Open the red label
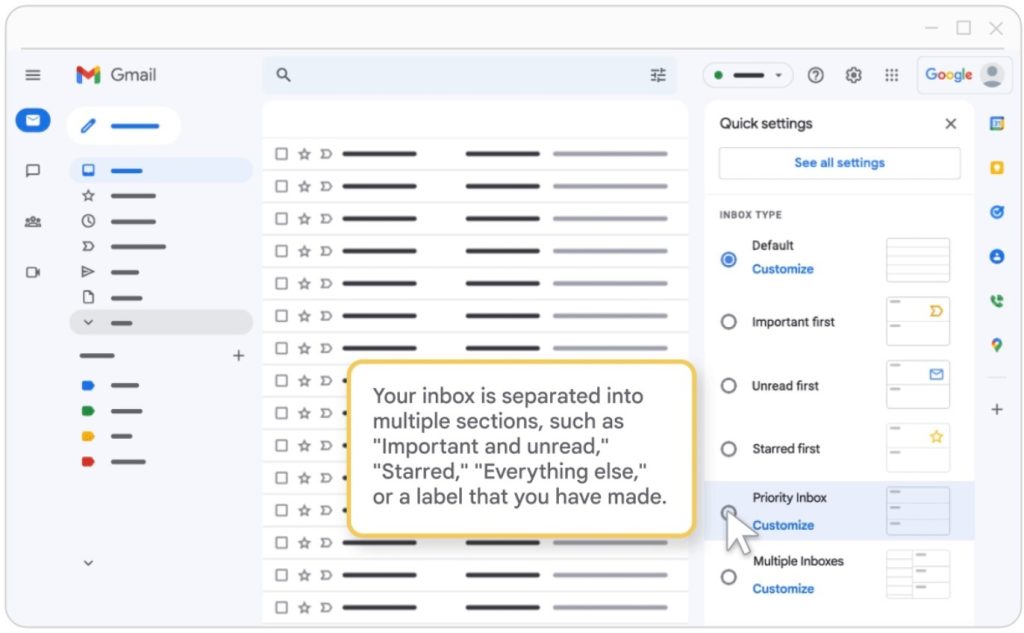 coord(88,461)
